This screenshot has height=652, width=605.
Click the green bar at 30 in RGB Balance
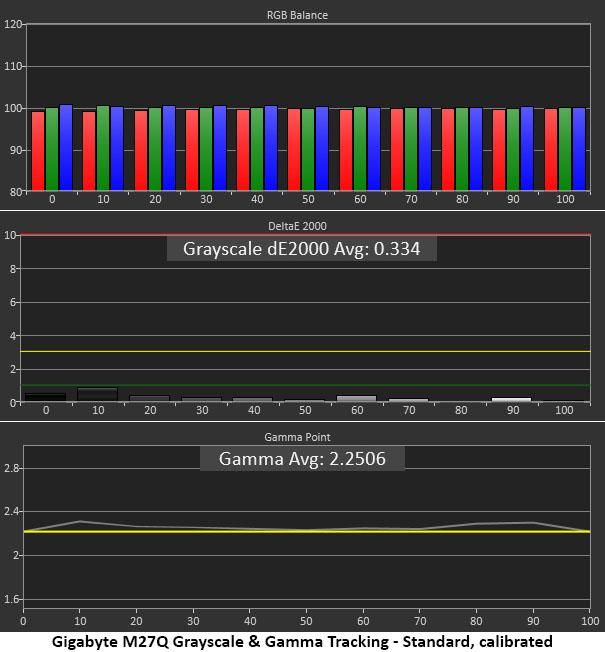pos(206,149)
